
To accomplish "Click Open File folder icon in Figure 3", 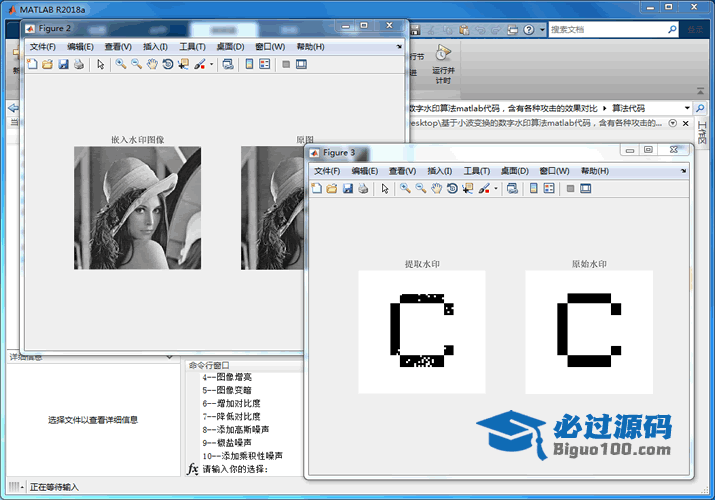I will click(x=331, y=188).
